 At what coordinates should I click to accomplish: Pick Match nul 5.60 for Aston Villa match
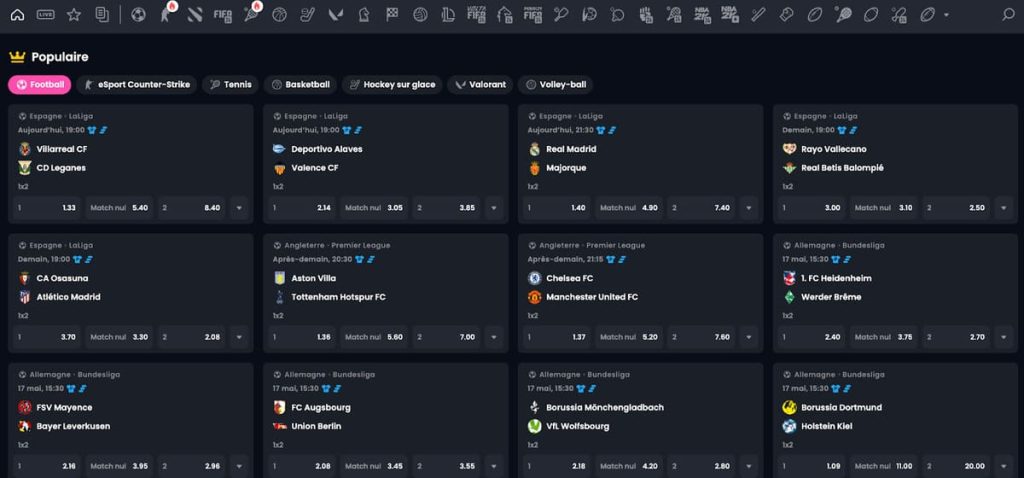374,337
